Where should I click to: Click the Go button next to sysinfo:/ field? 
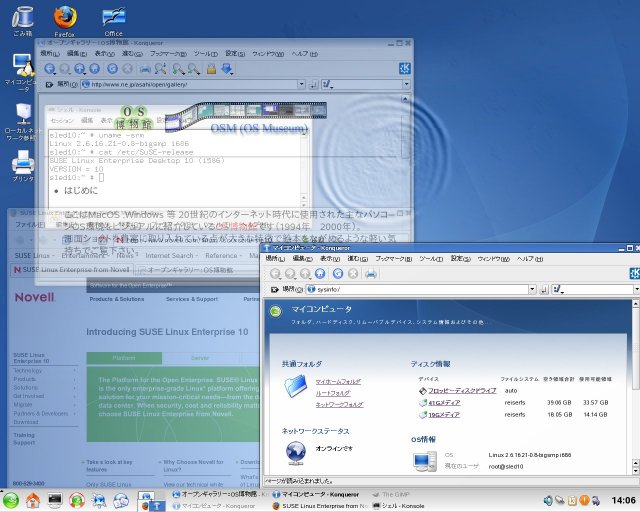coord(543,289)
